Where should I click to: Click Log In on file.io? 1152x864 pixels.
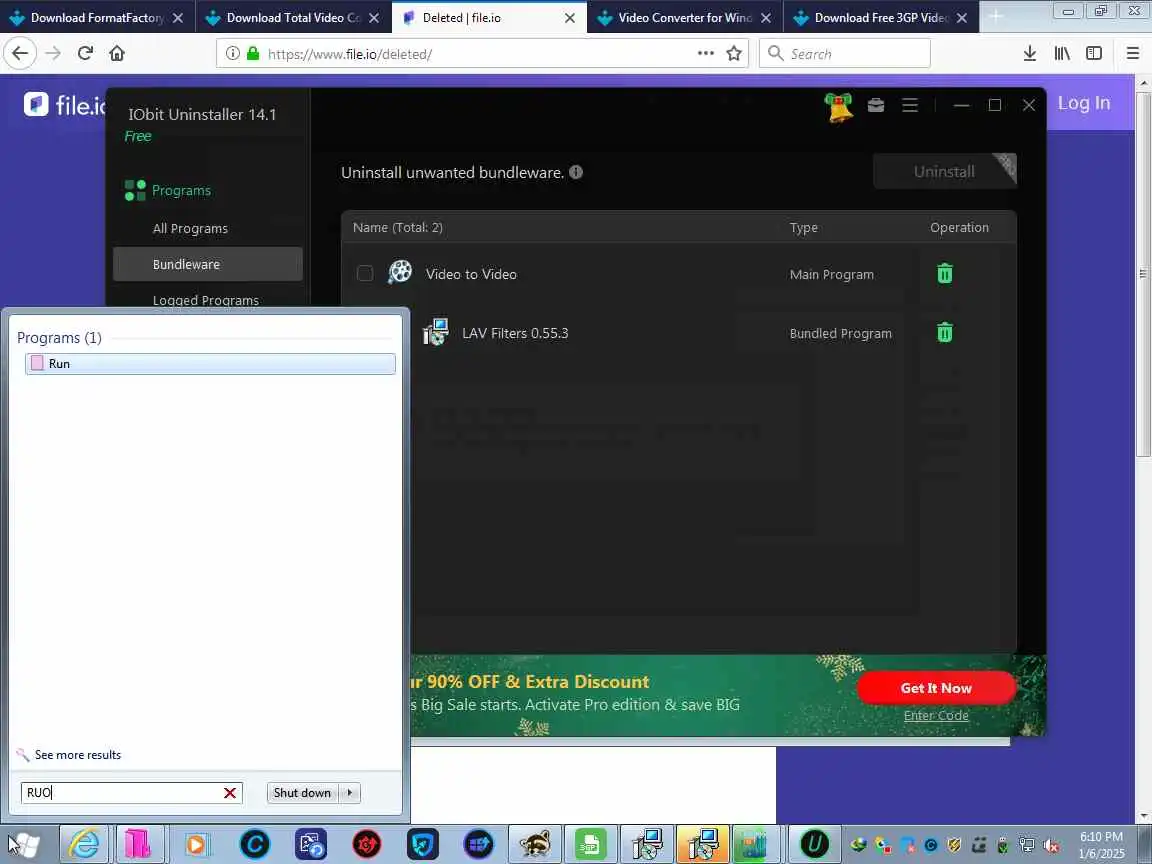point(1084,103)
